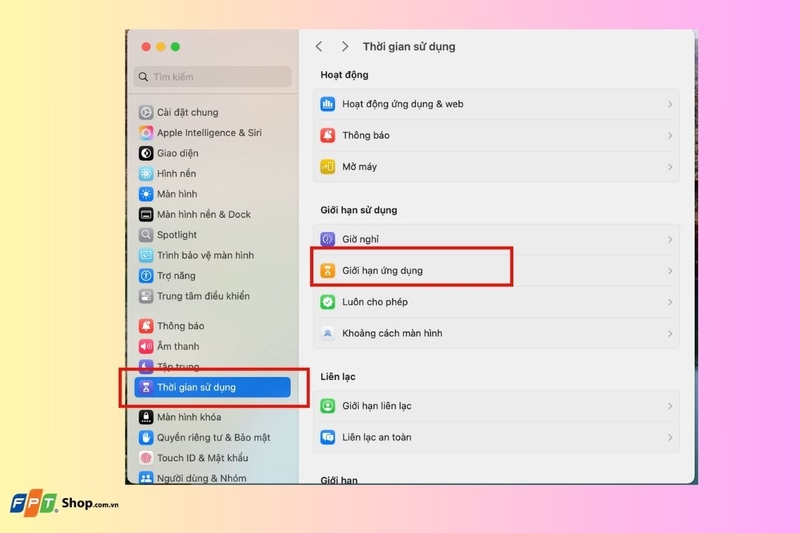Select the Spotlight search icon
Viewport: 800px width, 533px height.
point(146,235)
